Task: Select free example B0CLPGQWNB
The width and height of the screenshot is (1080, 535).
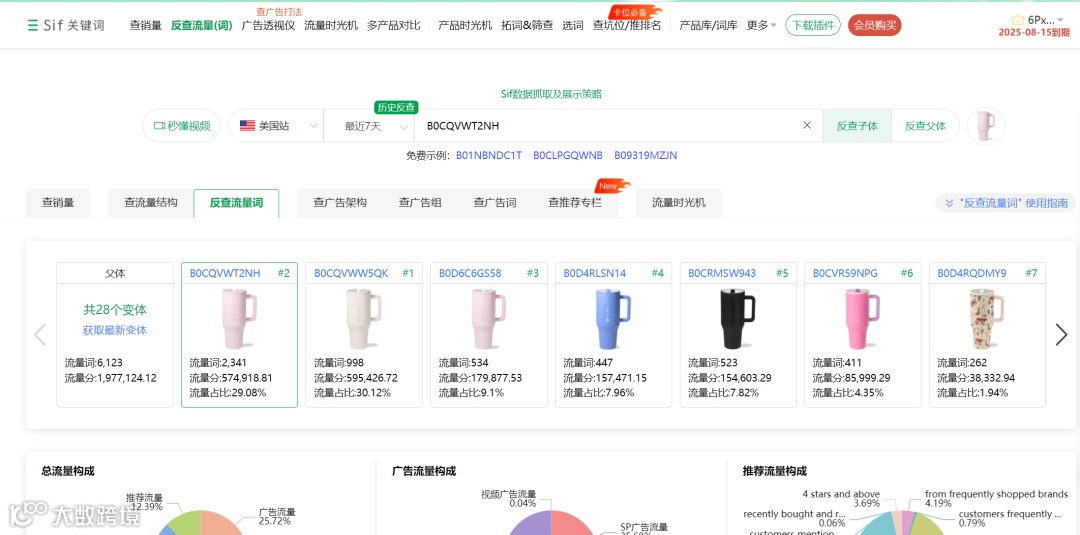Action: click(x=568, y=156)
